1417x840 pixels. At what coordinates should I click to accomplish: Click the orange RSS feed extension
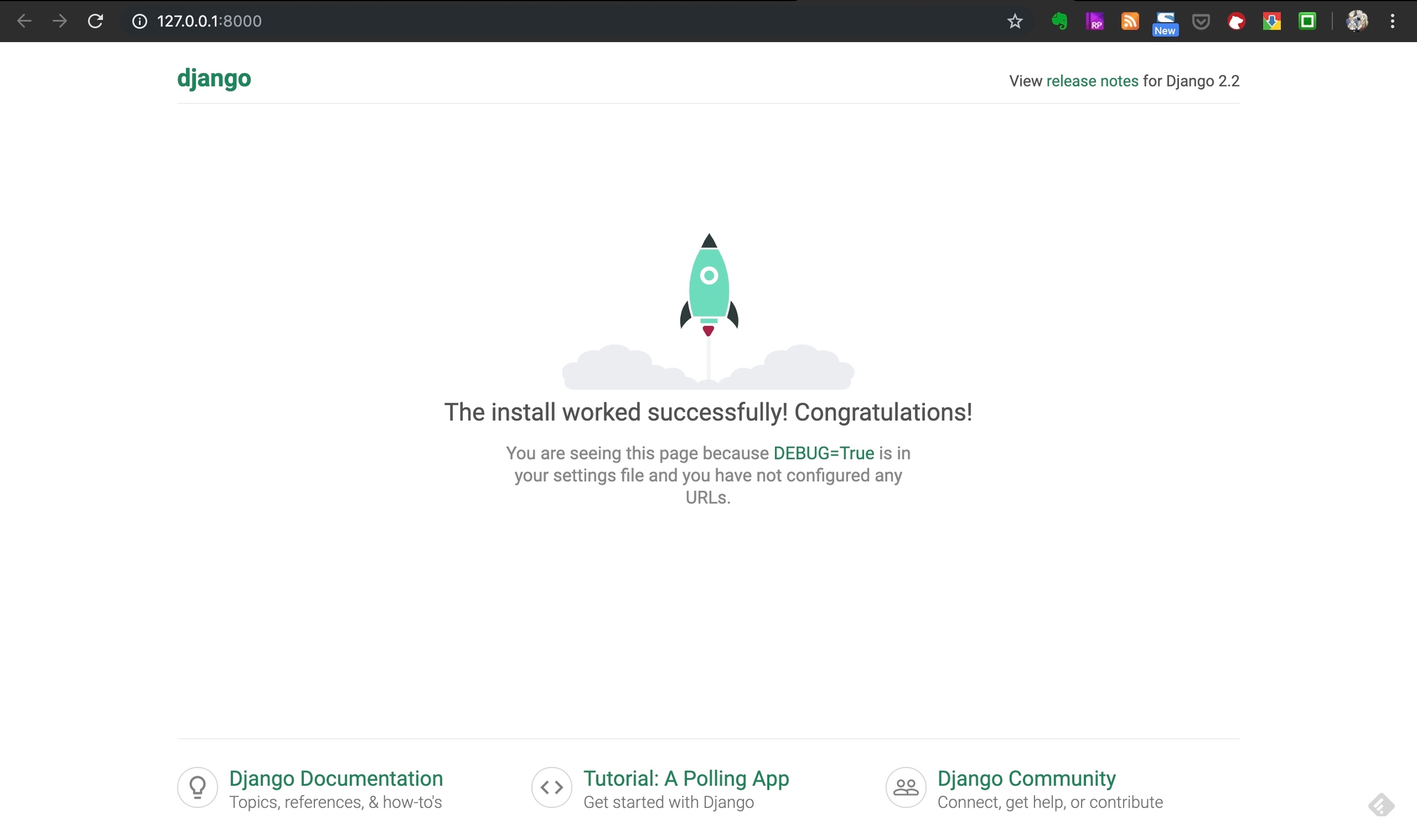pos(1130,22)
